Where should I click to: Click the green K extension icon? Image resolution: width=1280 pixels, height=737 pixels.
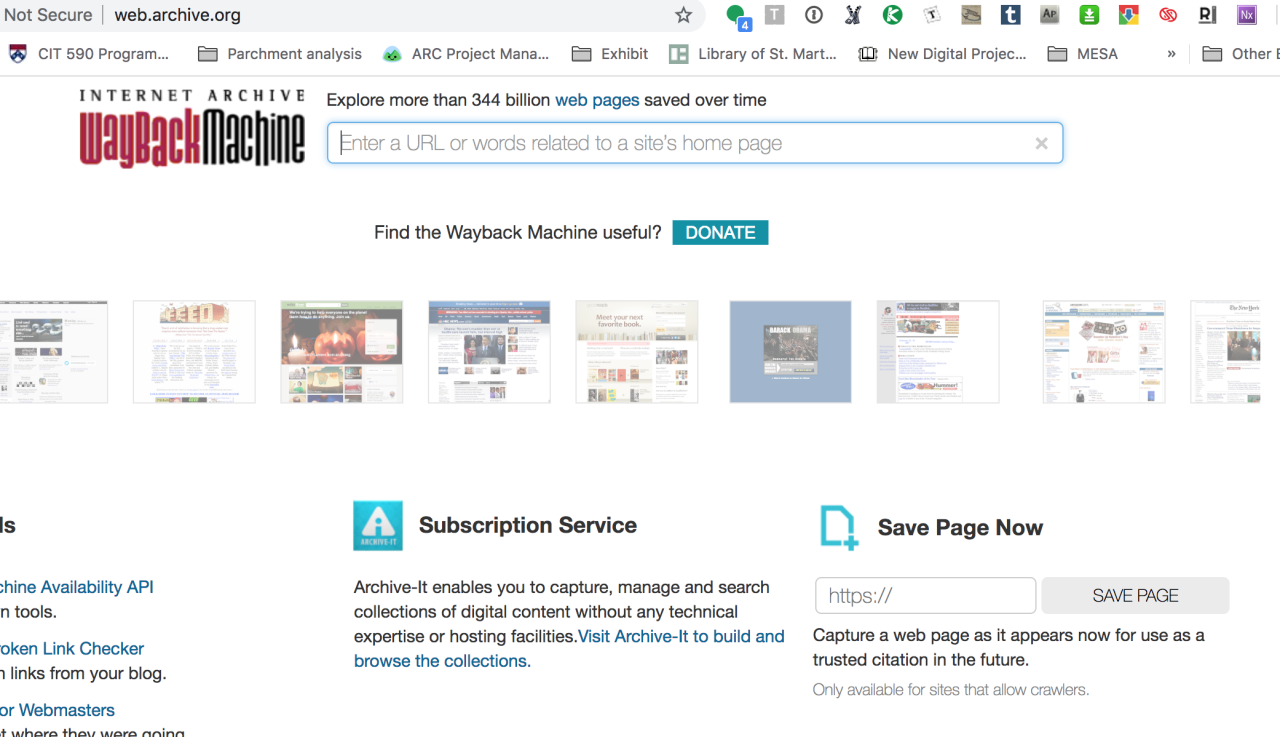(x=893, y=15)
